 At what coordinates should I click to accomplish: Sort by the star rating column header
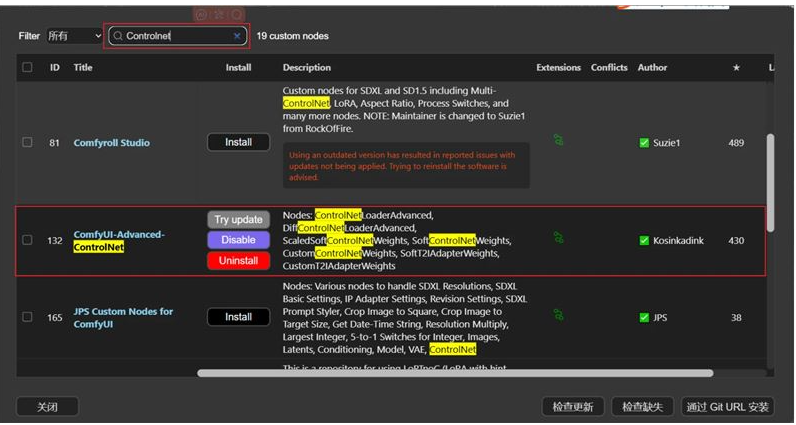(736, 68)
